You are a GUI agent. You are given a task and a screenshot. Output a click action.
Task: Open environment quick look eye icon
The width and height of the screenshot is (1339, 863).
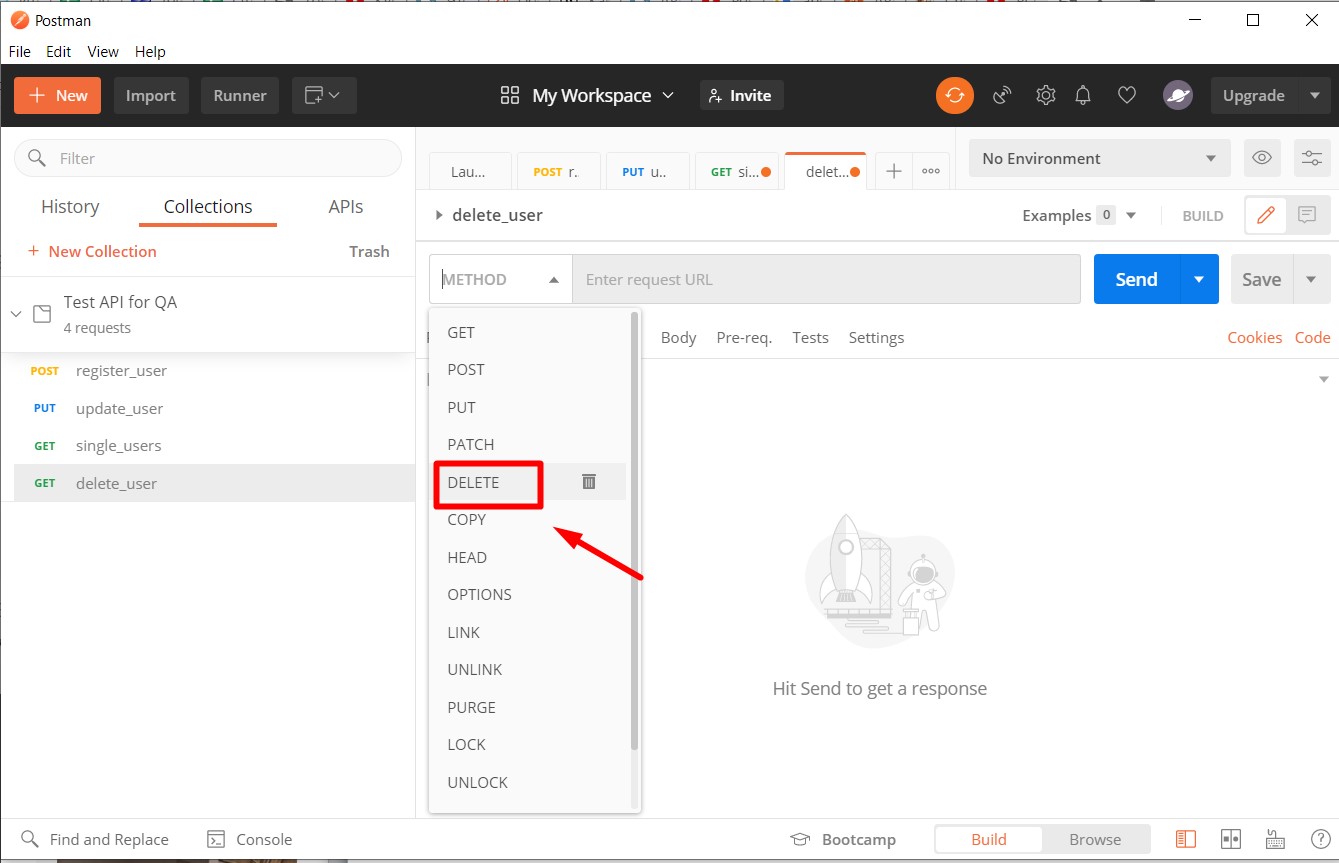(1262, 158)
